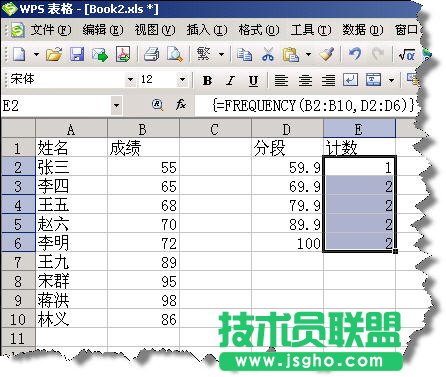The height and width of the screenshot is (377, 446).
Task: Click the Send by email icon
Action: [x=100, y=54]
